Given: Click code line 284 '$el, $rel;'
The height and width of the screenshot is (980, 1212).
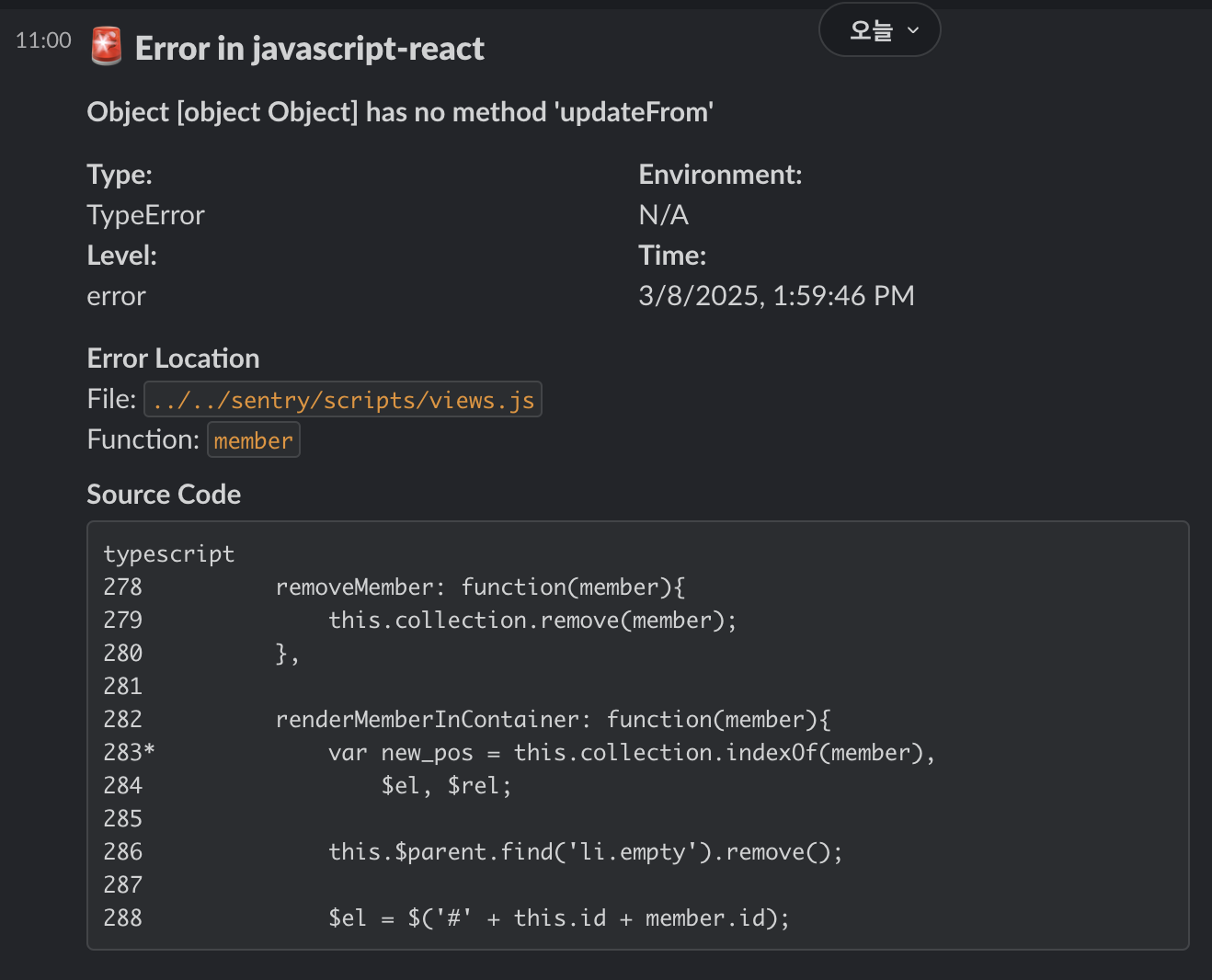Looking at the screenshot, I should 307,786.
